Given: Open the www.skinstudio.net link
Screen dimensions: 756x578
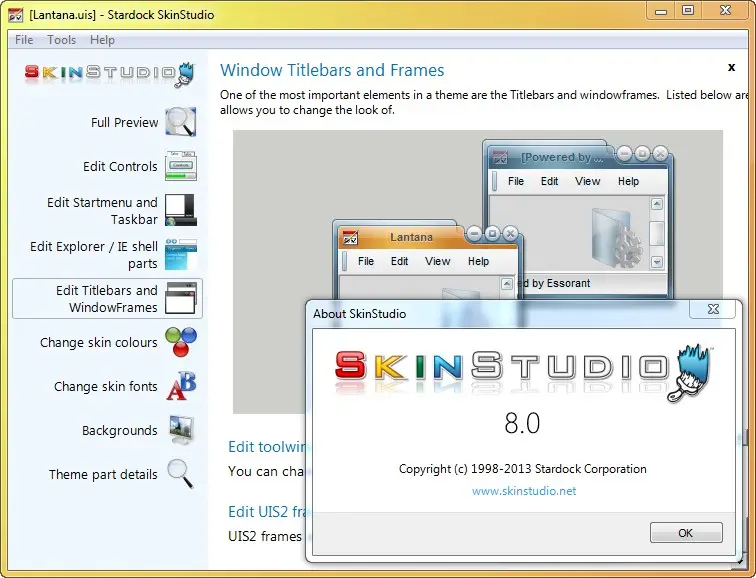Looking at the screenshot, I should pyautogui.click(x=524, y=491).
